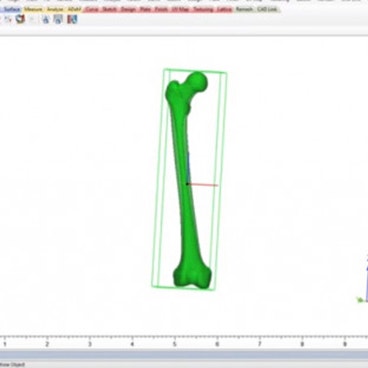Open the Surface tab
The height and width of the screenshot is (368, 368).
12,10
